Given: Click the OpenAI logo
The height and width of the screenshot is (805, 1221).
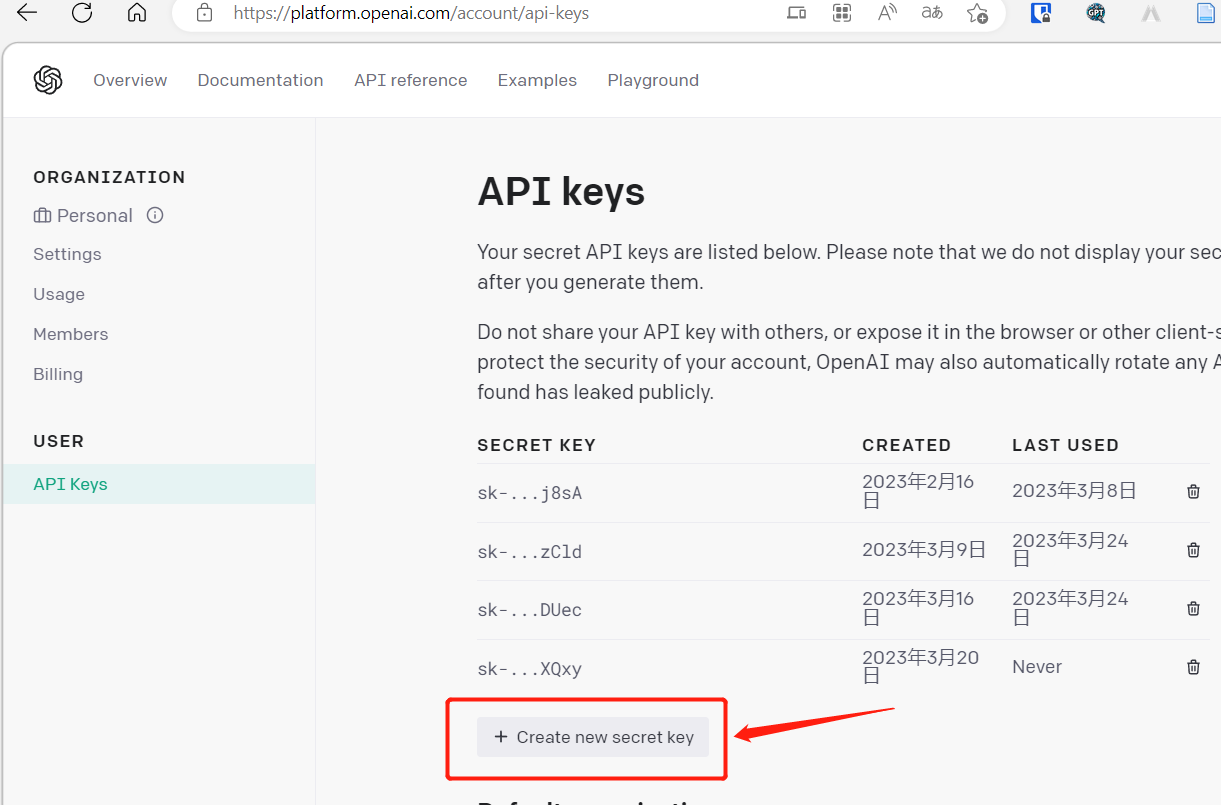Looking at the screenshot, I should pos(48,80).
